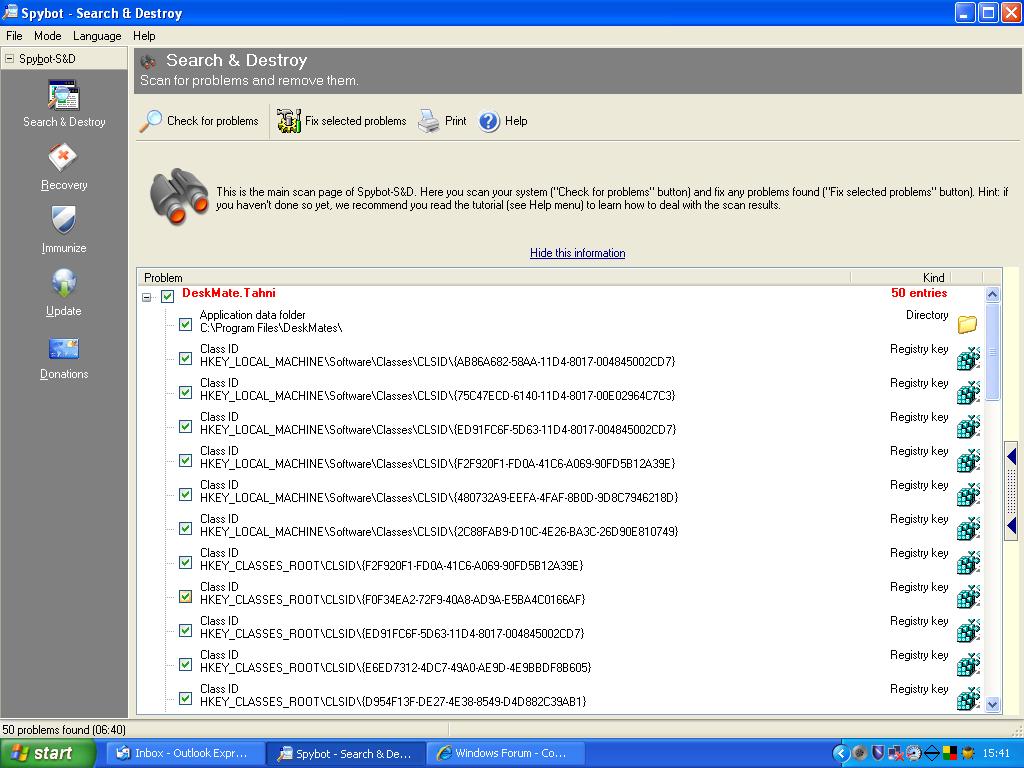
Task: Click the results list scroll-down arrow
Action: (993, 704)
